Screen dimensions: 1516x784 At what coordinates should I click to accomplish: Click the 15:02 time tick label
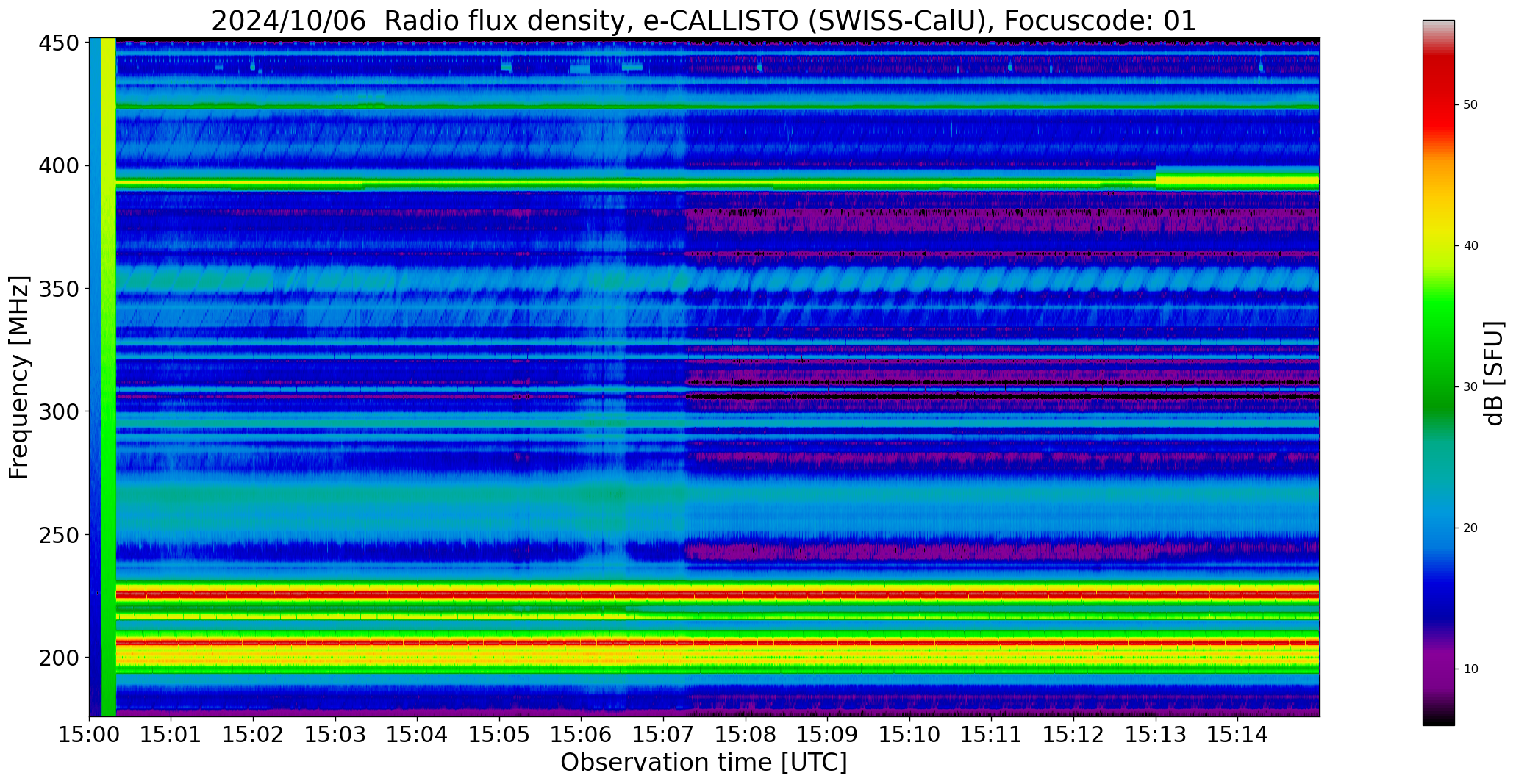click(x=254, y=733)
